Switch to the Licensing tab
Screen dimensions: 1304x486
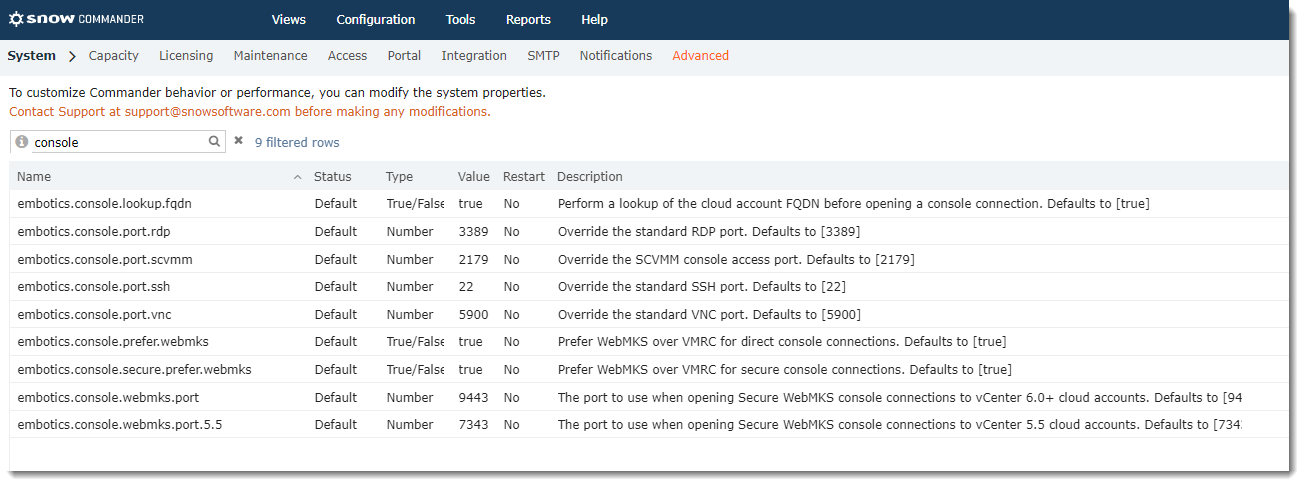coord(186,56)
